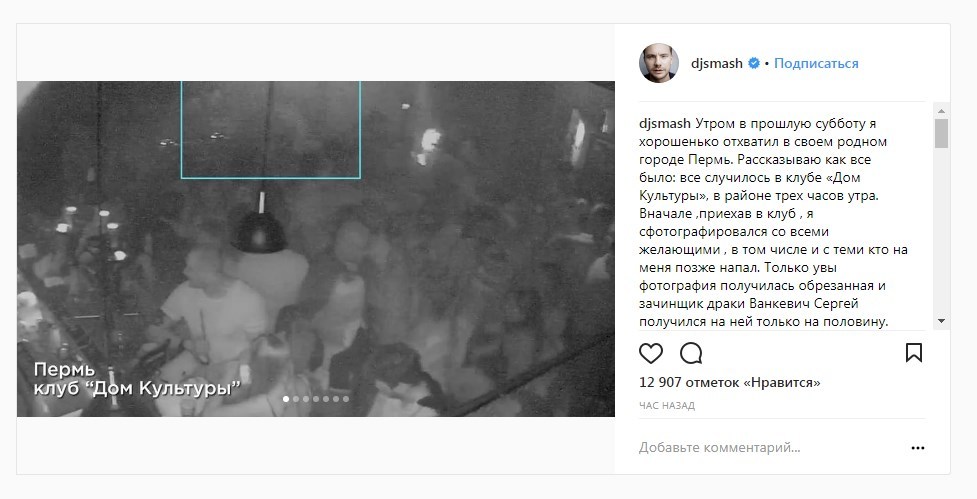This screenshot has width=977, height=499.
Task: Like the post with the heart icon
Action: pyautogui.click(x=651, y=353)
